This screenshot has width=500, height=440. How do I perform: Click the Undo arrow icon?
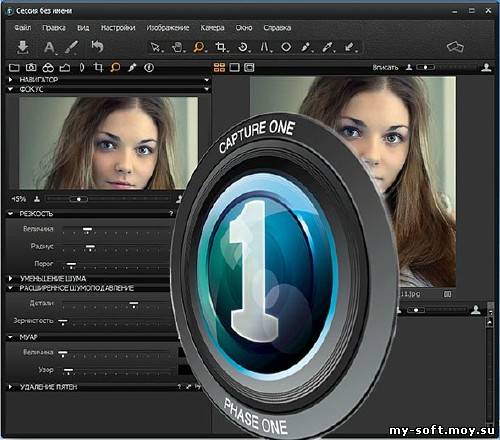pyautogui.click(x=97, y=46)
